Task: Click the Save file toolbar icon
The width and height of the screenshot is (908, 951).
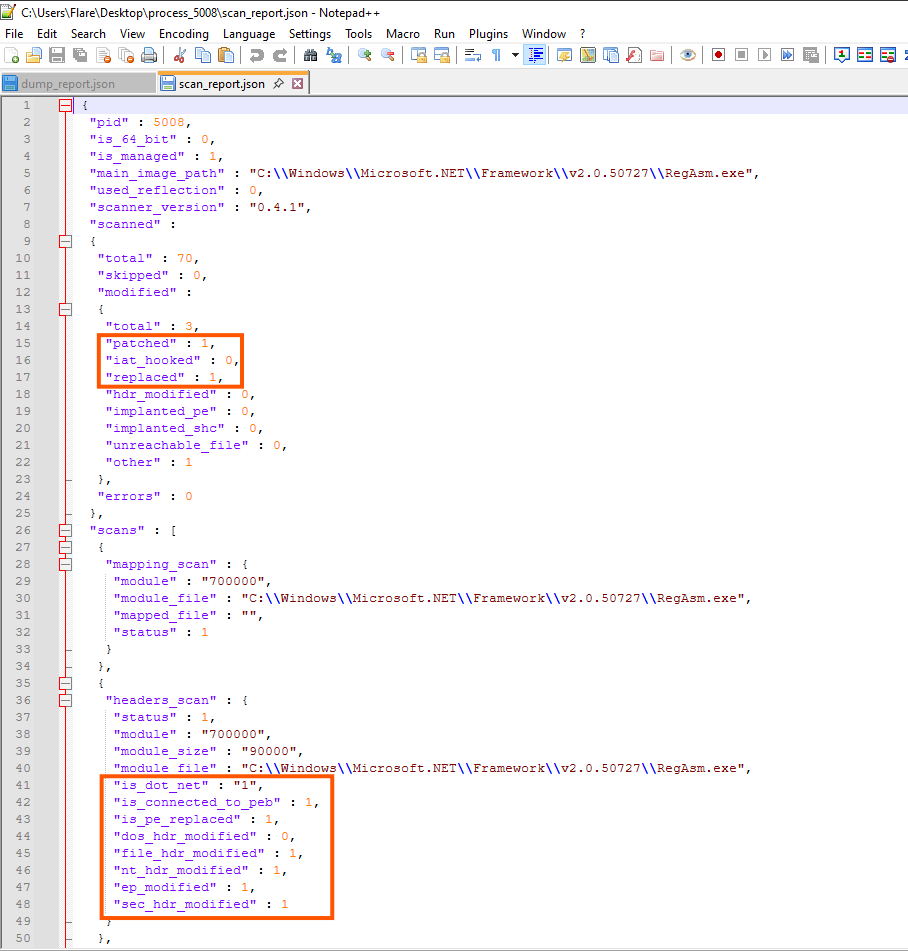Action: 57,55
